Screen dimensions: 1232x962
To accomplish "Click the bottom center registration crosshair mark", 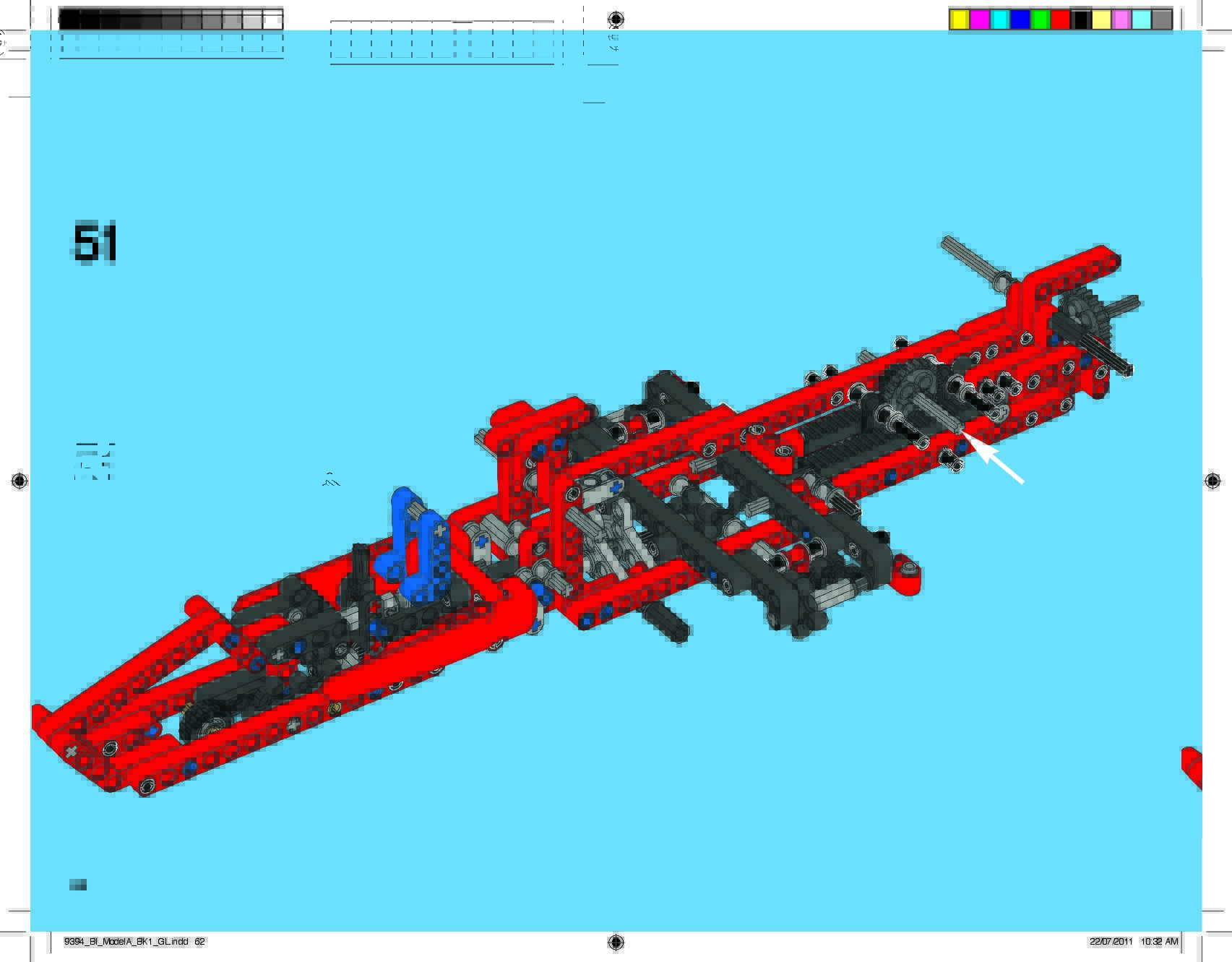I will (616, 941).
